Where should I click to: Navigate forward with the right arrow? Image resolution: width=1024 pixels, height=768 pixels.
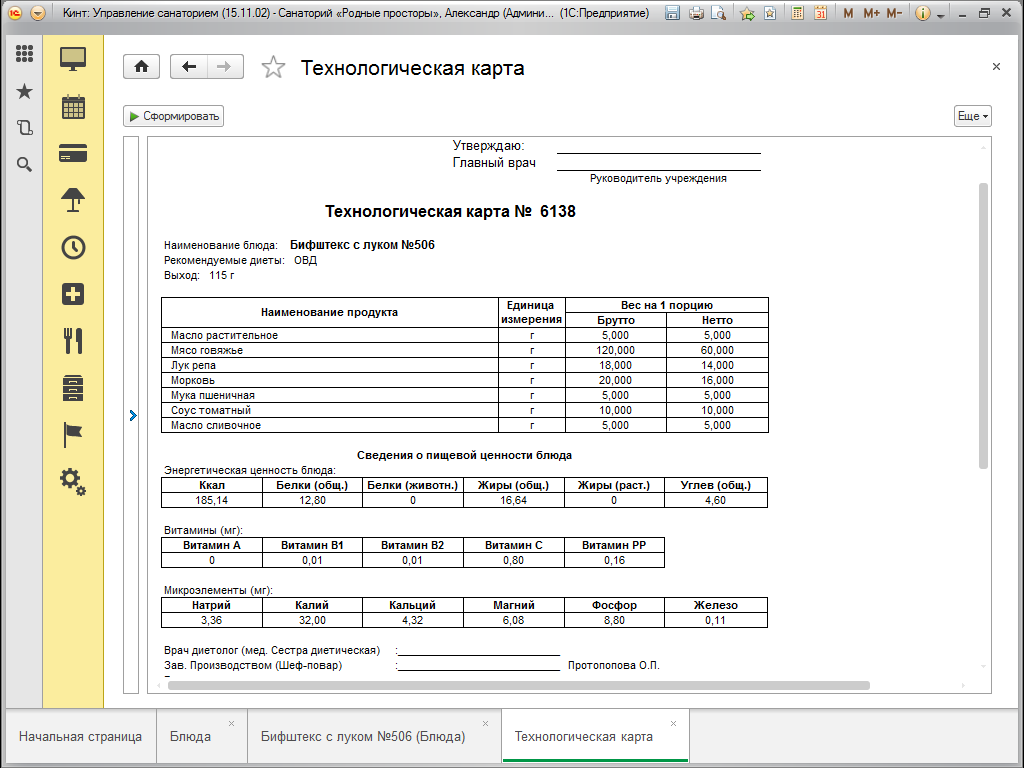[x=225, y=67]
